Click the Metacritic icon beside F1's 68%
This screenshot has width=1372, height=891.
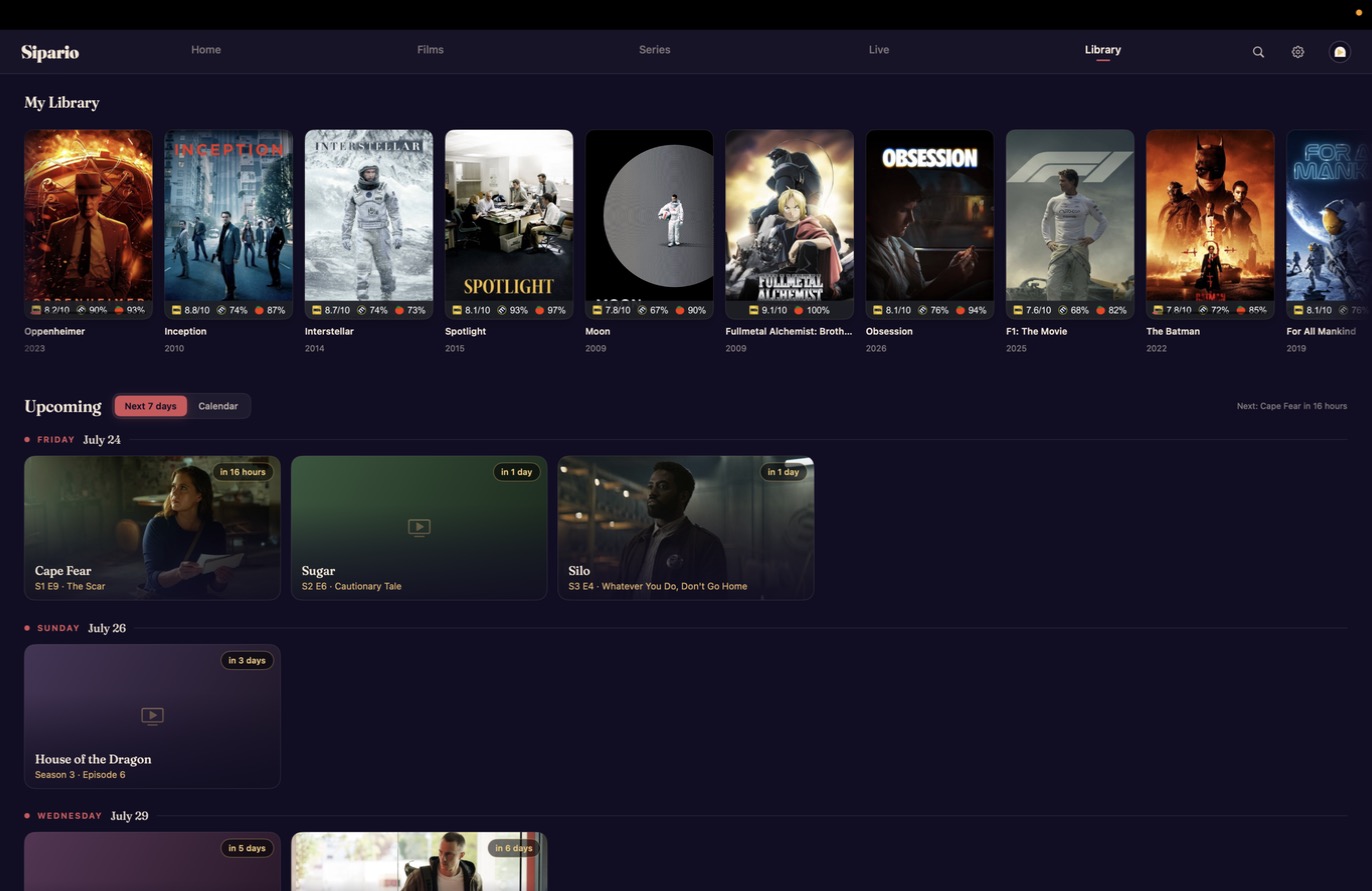(1062, 310)
